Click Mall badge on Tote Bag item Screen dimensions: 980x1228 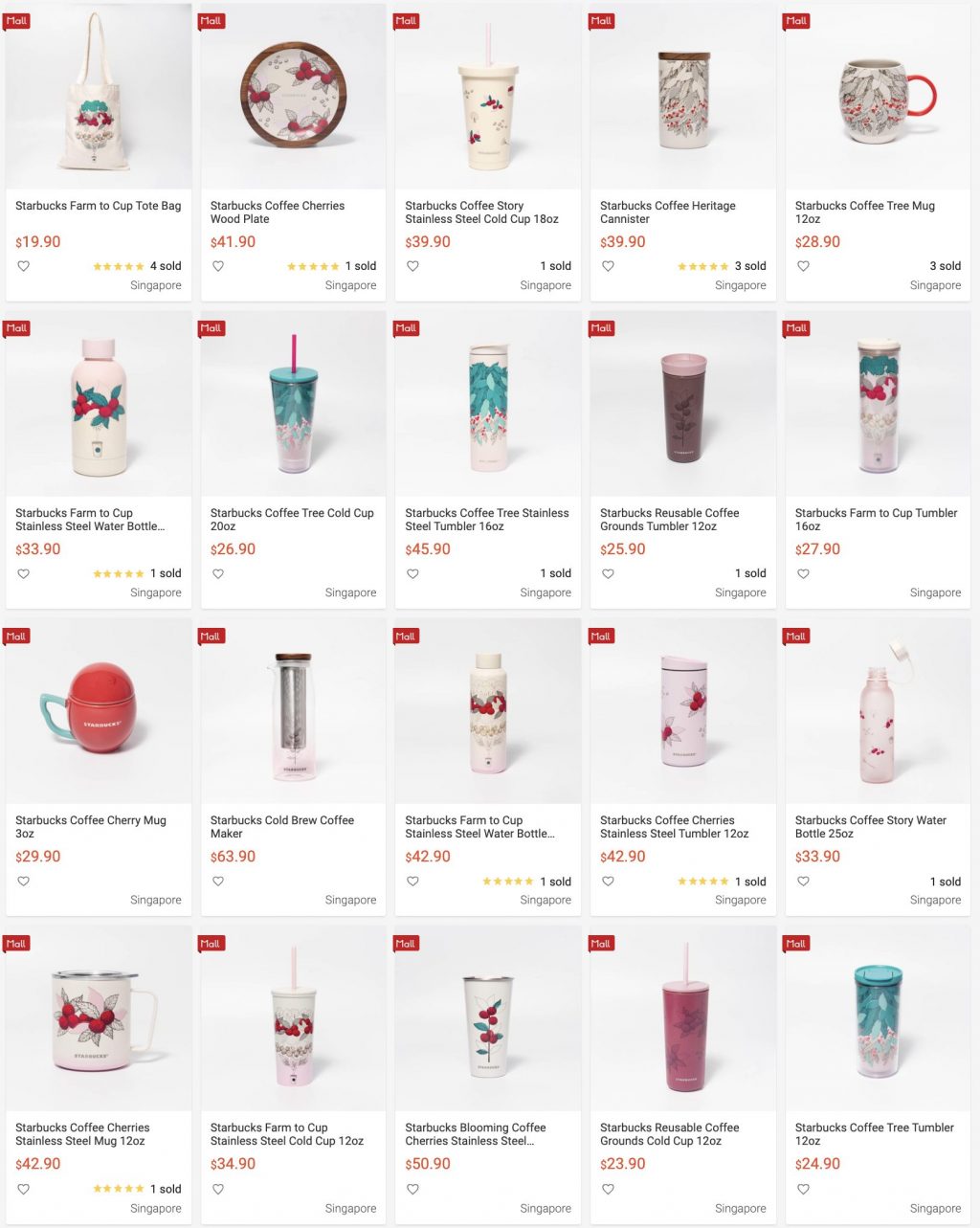[16, 20]
